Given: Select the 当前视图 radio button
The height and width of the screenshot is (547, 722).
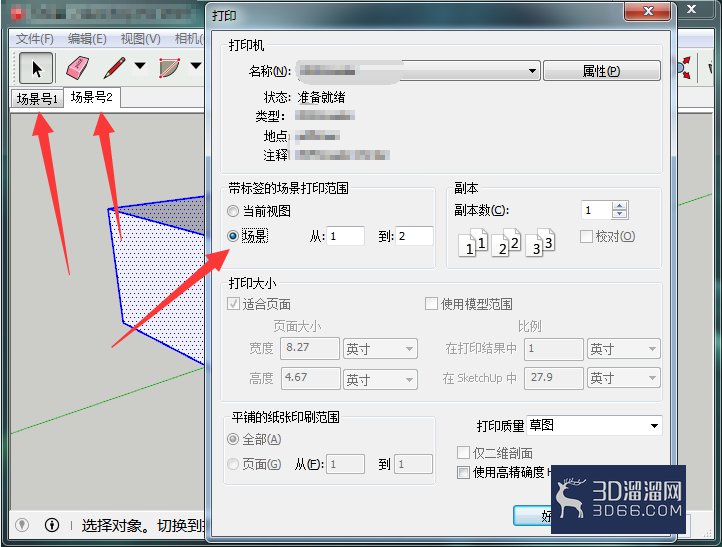Looking at the screenshot, I should (233, 211).
